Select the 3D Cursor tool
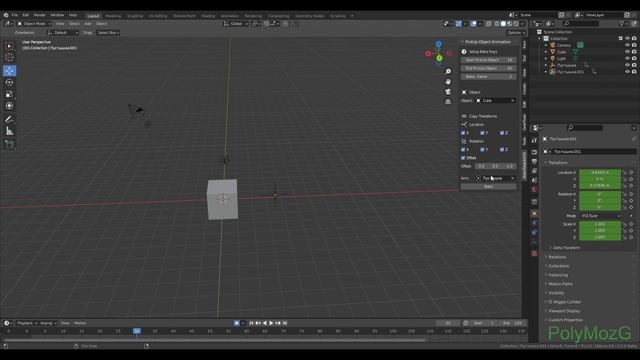The image size is (640, 360). 9,58
